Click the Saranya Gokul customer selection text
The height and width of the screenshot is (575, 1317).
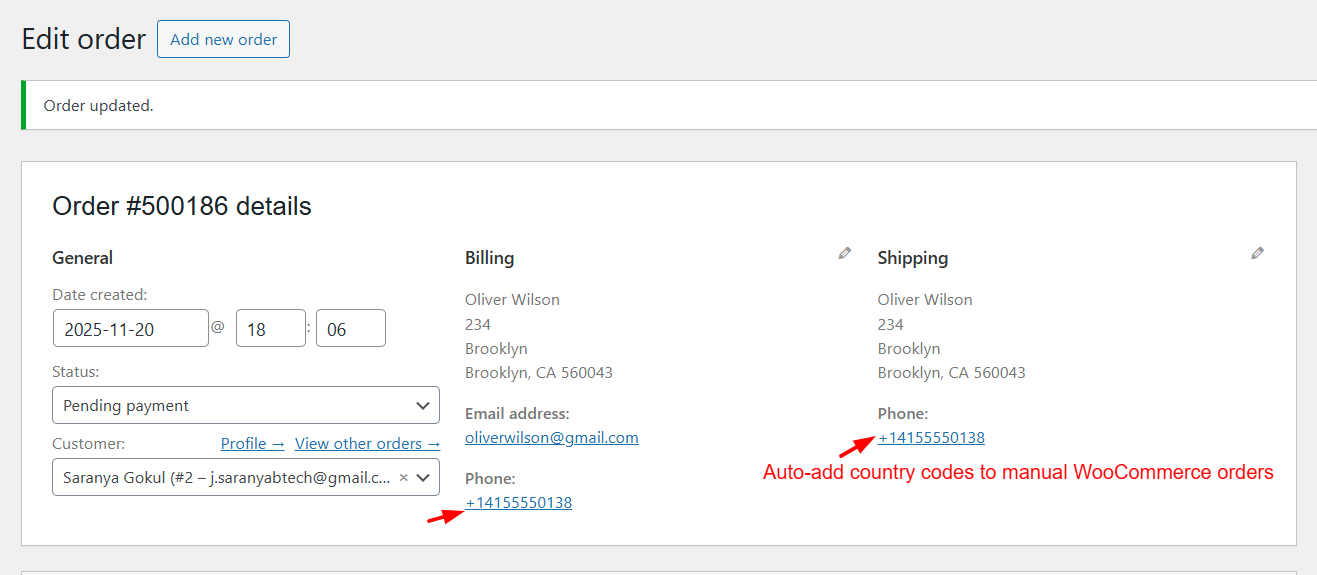pos(226,478)
